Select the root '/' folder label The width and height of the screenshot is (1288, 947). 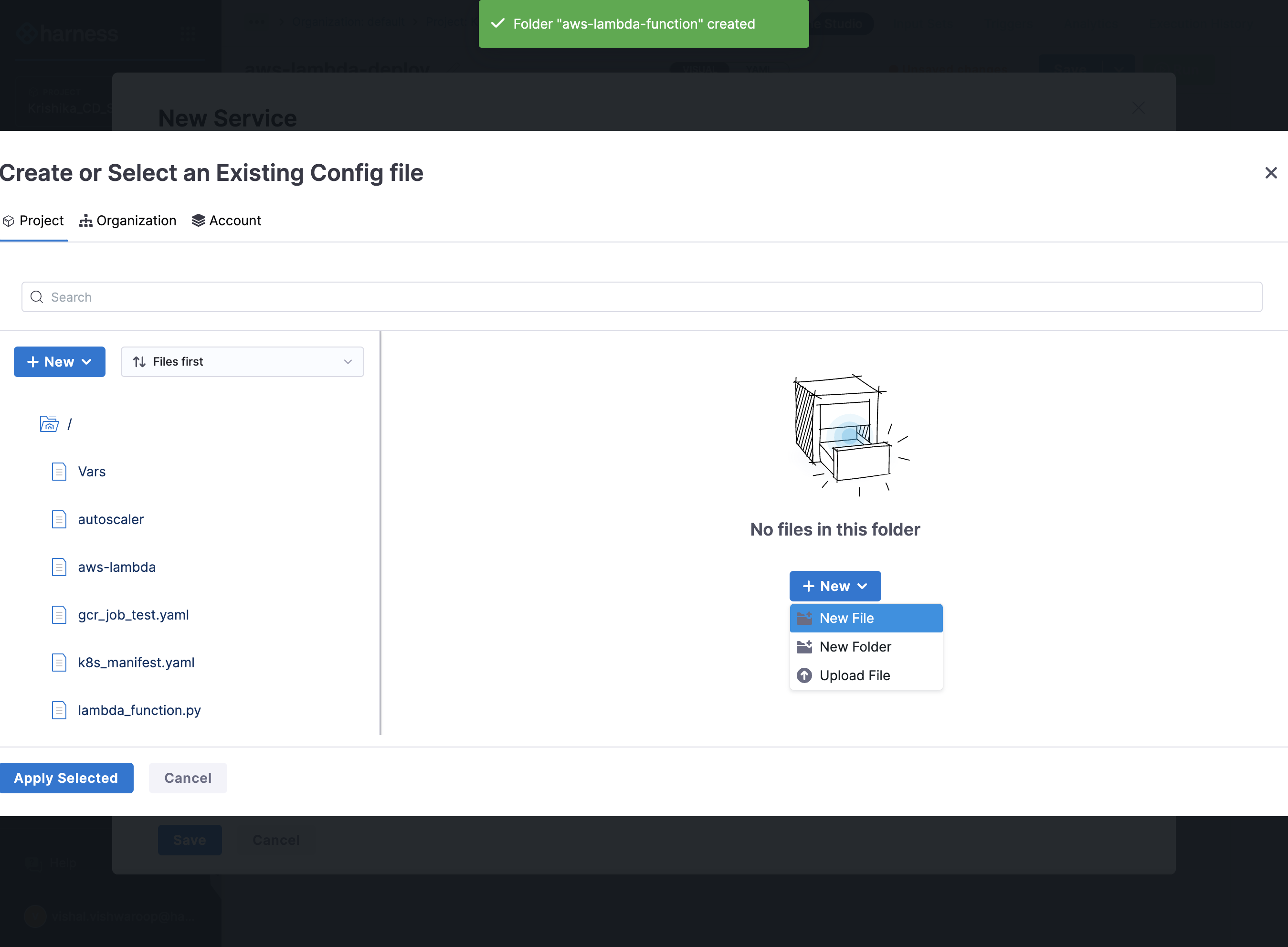pyautogui.click(x=70, y=424)
